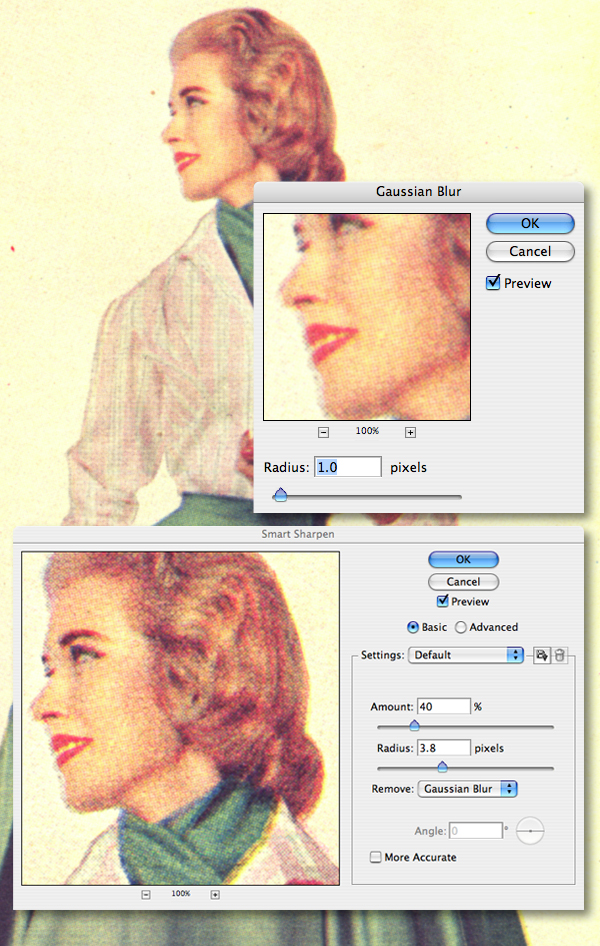Click Gaussian Blur Radius input field
600x946 pixels.
pyautogui.click(x=348, y=467)
